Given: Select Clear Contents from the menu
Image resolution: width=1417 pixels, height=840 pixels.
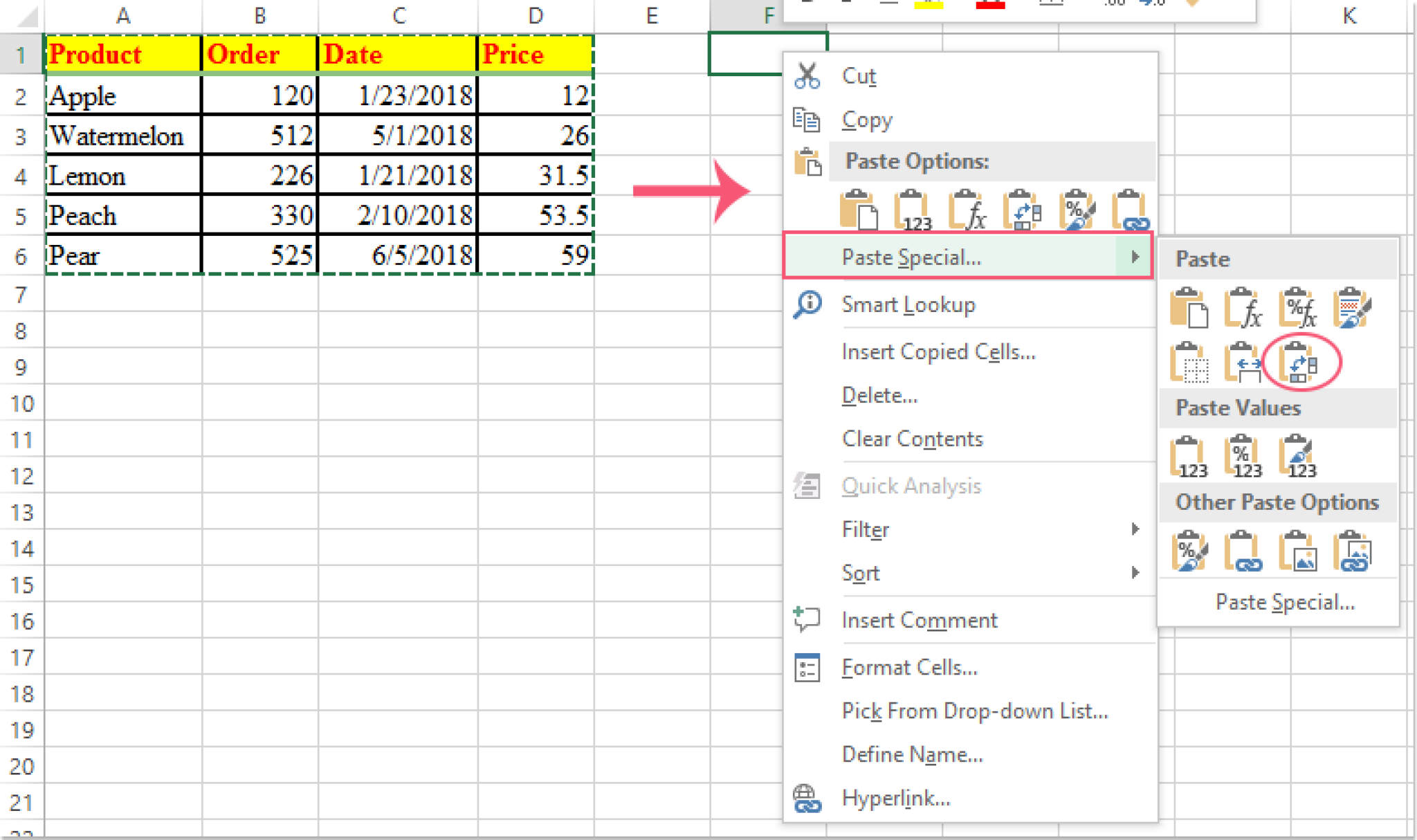Looking at the screenshot, I should point(912,438).
